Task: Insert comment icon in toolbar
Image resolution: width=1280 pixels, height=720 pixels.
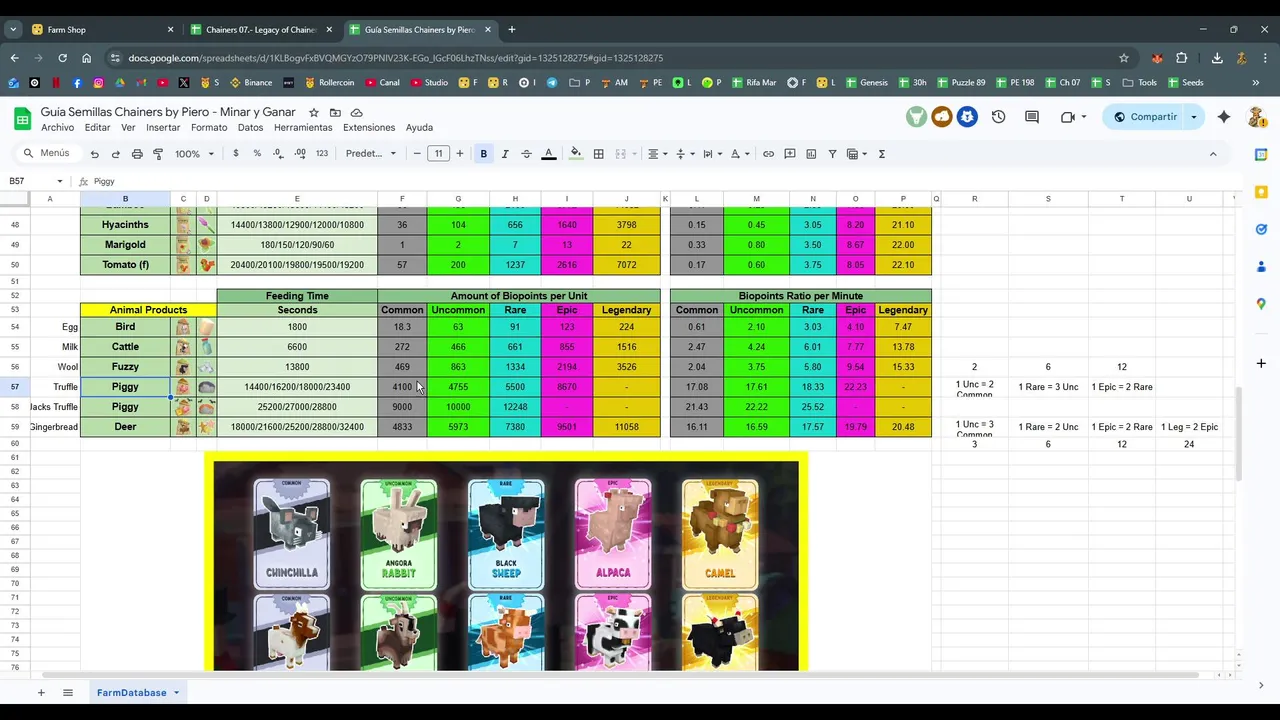Action: [790, 154]
